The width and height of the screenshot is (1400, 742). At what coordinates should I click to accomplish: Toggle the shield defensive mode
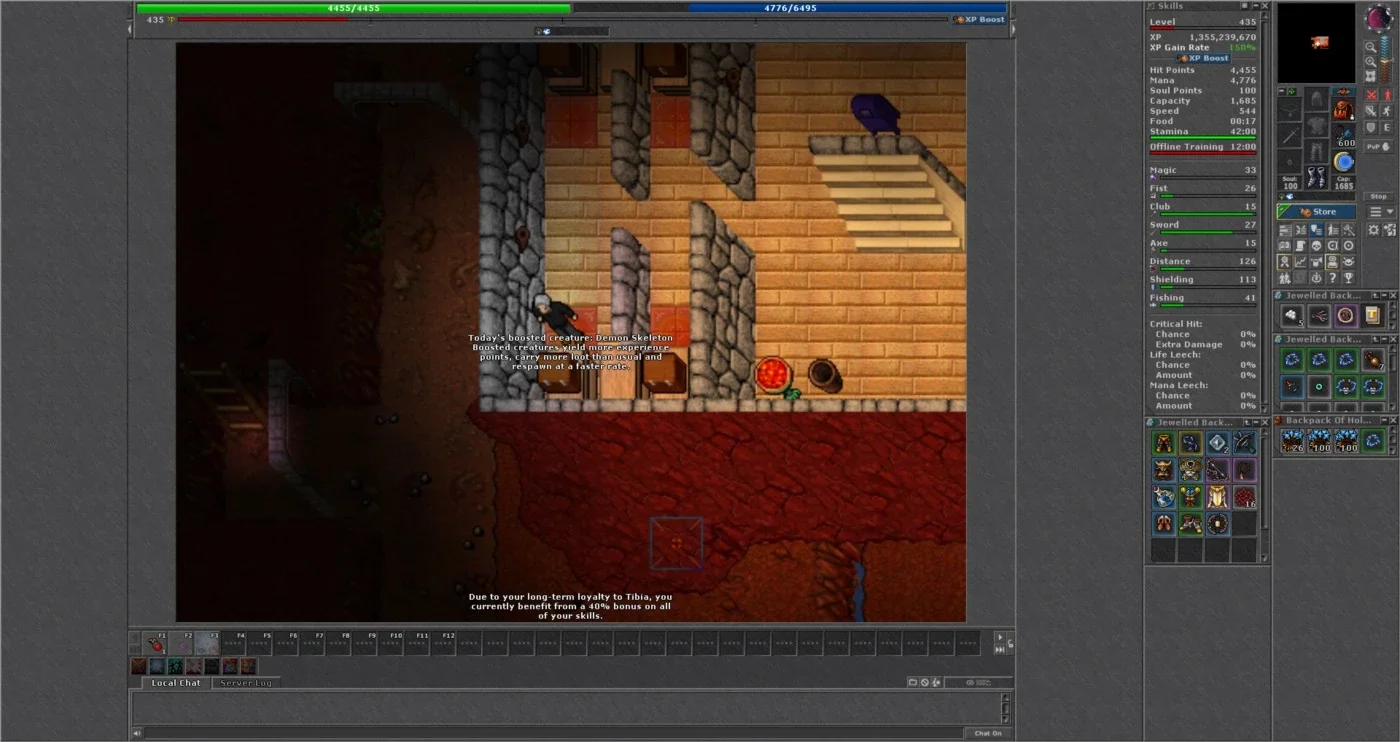click(1371, 128)
